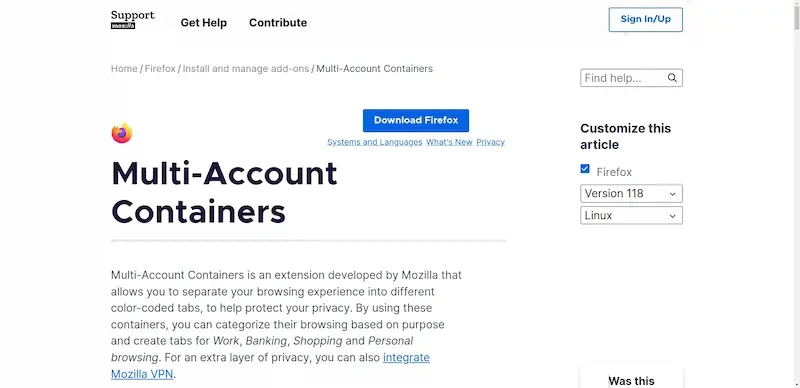Open the Get Help menu

pyautogui.click(x=204, y=23)
